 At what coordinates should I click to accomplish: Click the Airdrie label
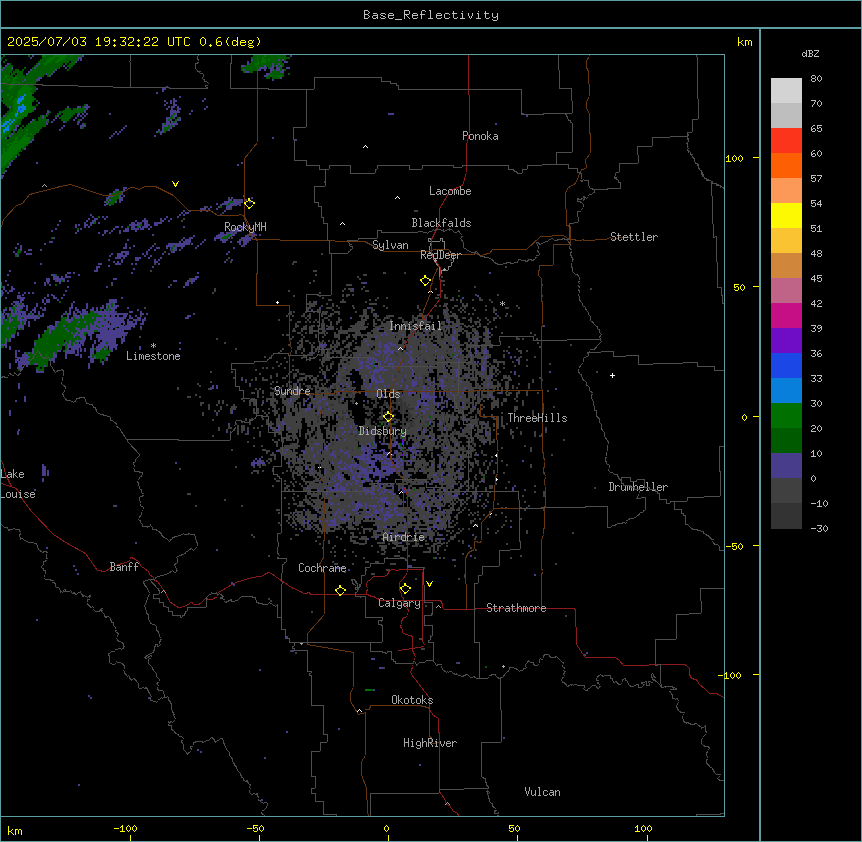404,537
